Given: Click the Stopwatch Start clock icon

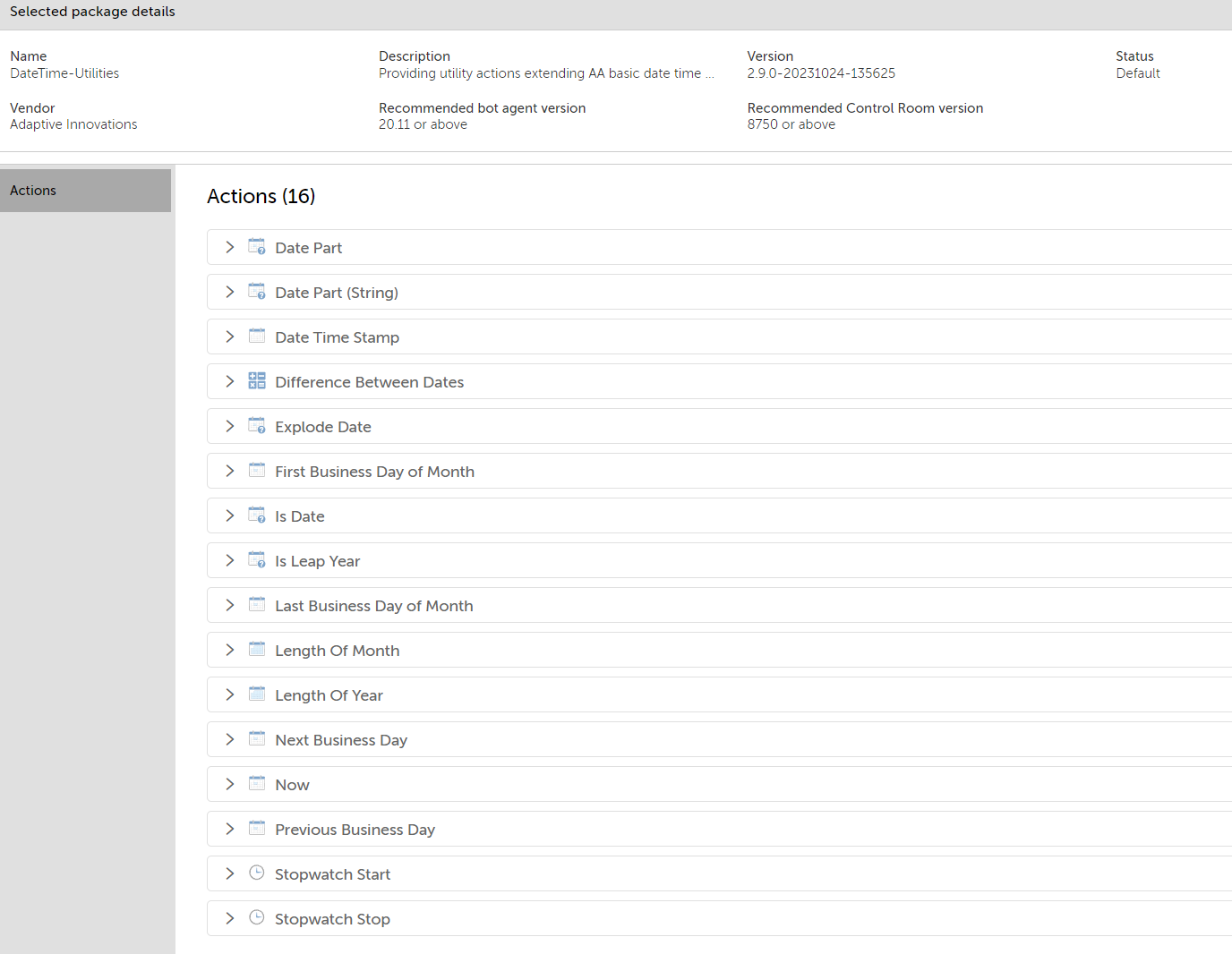Looking at the screenshot, I should click(x=257, y=873).
